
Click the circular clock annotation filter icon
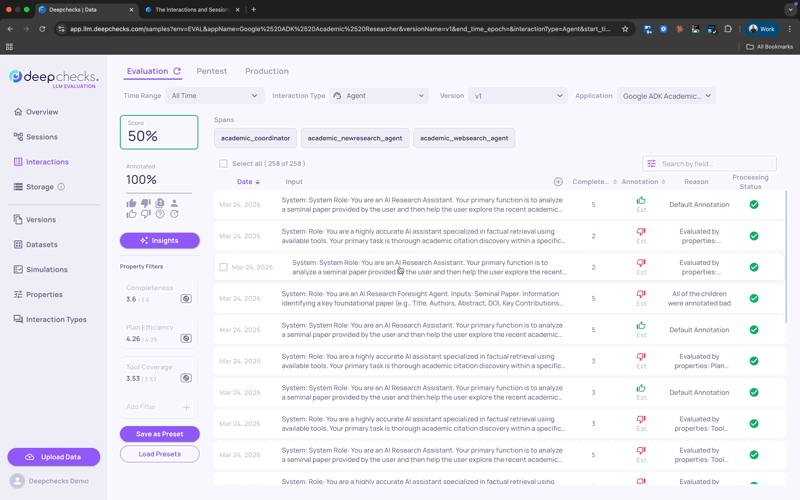pos(174,214)
